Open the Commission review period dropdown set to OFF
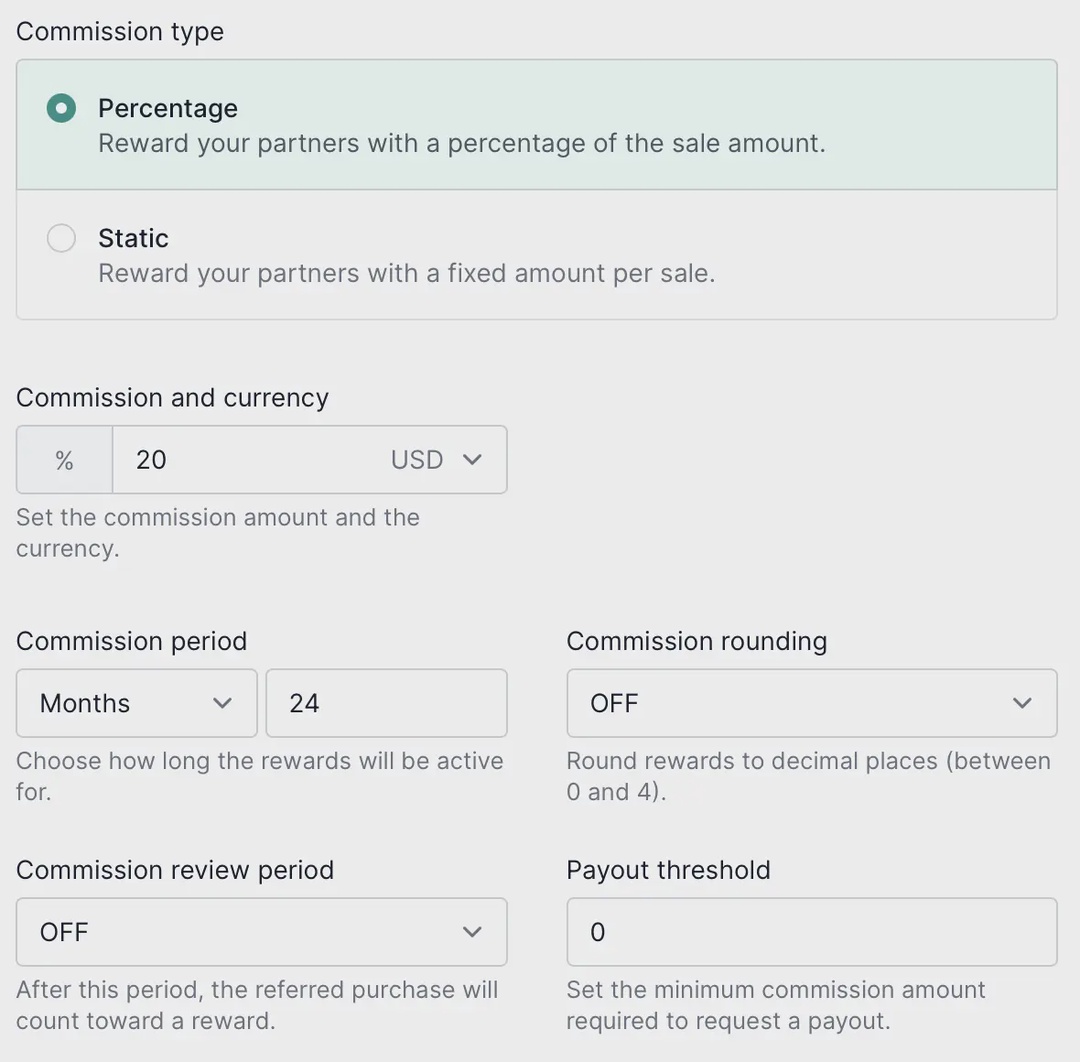Image resolution: width=1080 pixels, height=1062 pixels. pos(260,932)
